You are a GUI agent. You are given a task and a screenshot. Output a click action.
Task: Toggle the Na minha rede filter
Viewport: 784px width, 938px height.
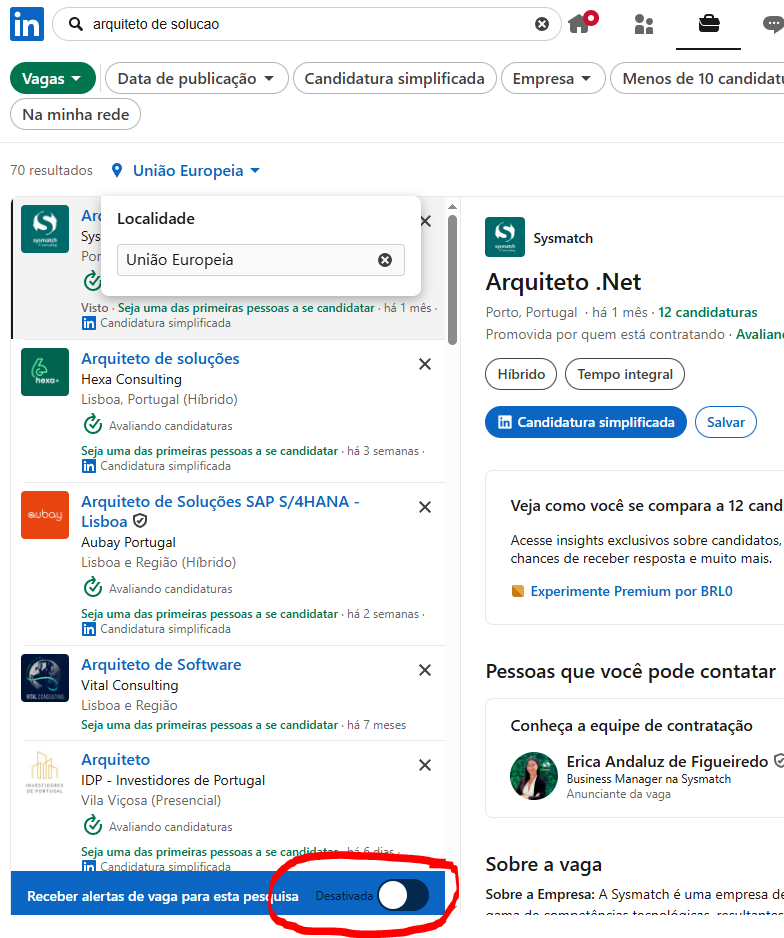point(76,114)
